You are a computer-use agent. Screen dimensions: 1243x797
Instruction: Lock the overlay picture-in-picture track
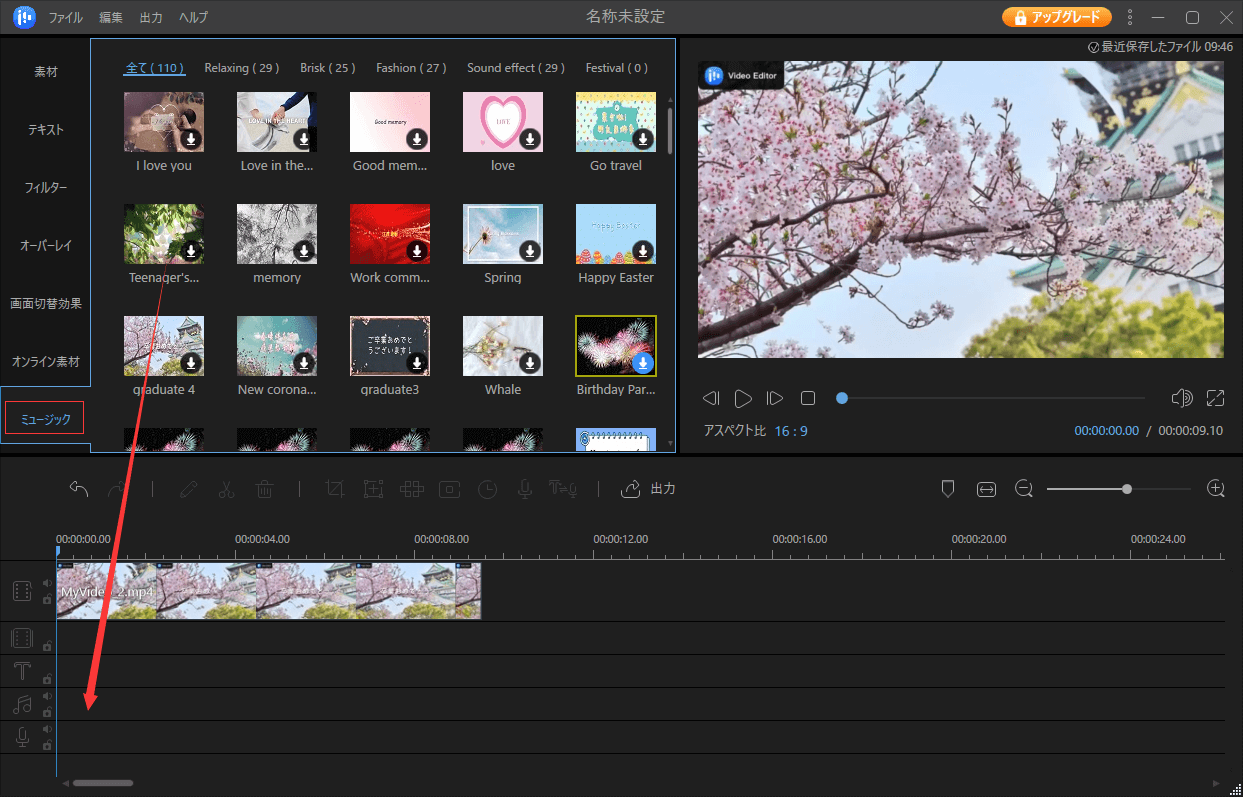pyautogui.click(x=47, y=646)
